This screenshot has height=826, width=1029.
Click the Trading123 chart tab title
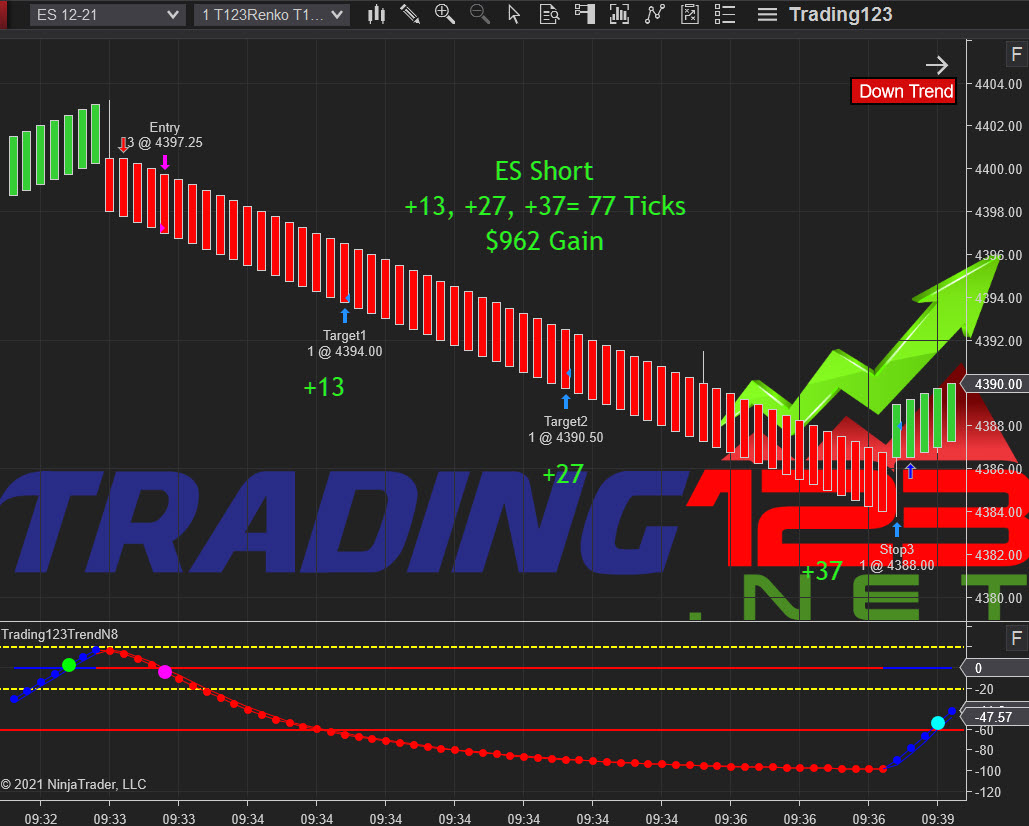click(841, 14)
